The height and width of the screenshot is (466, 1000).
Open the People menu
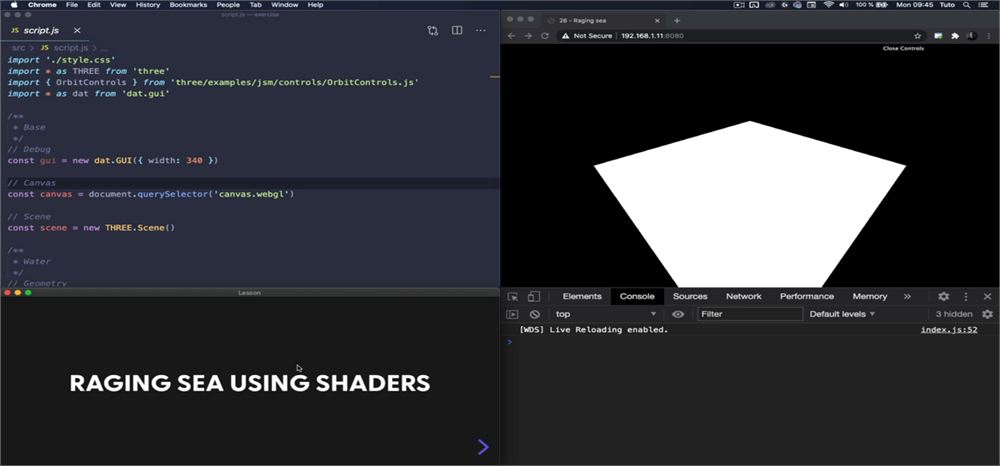(x=228, y=4)
